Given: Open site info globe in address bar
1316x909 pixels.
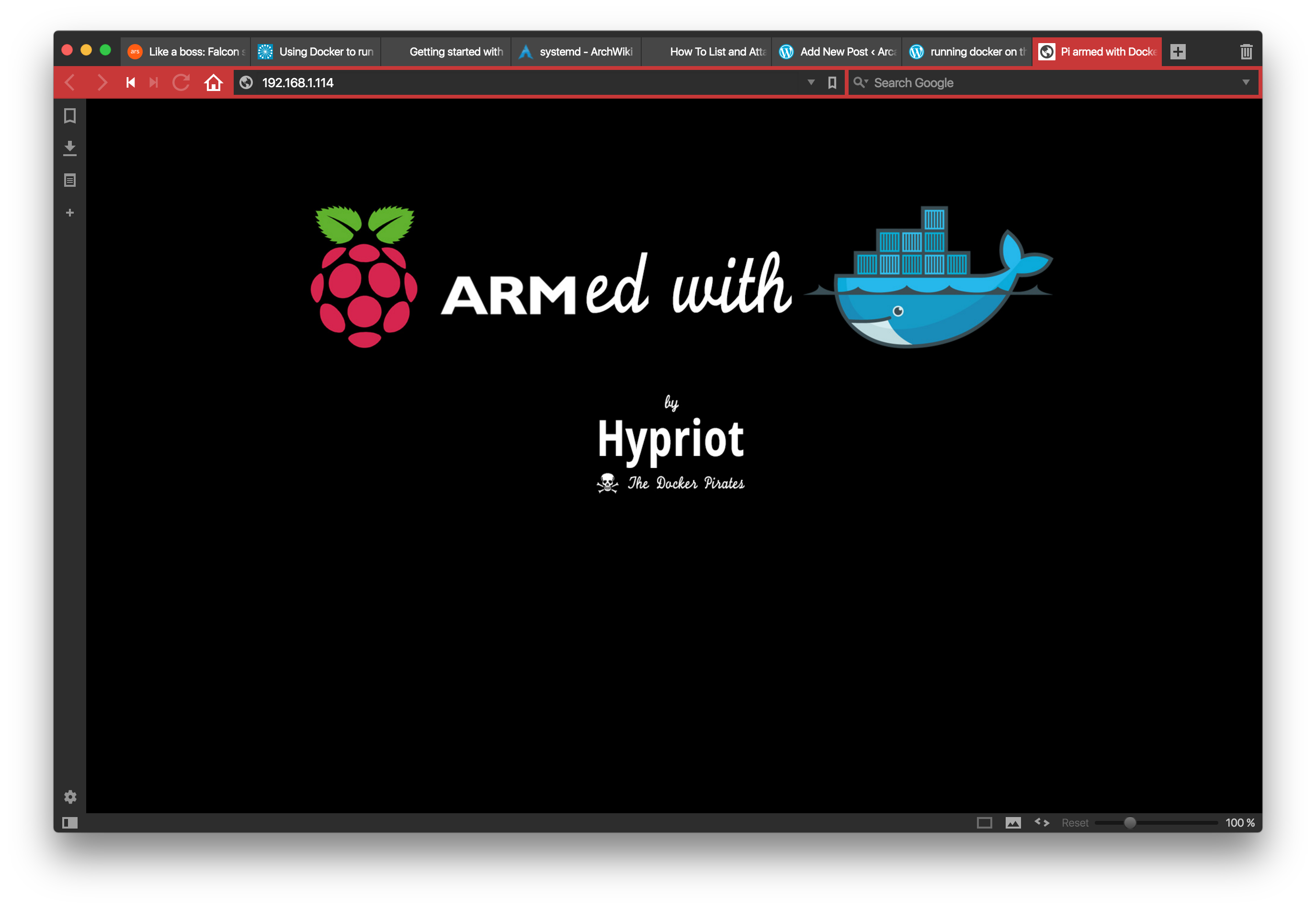Looking at the screenshot, I should click(x=246, y=82).
